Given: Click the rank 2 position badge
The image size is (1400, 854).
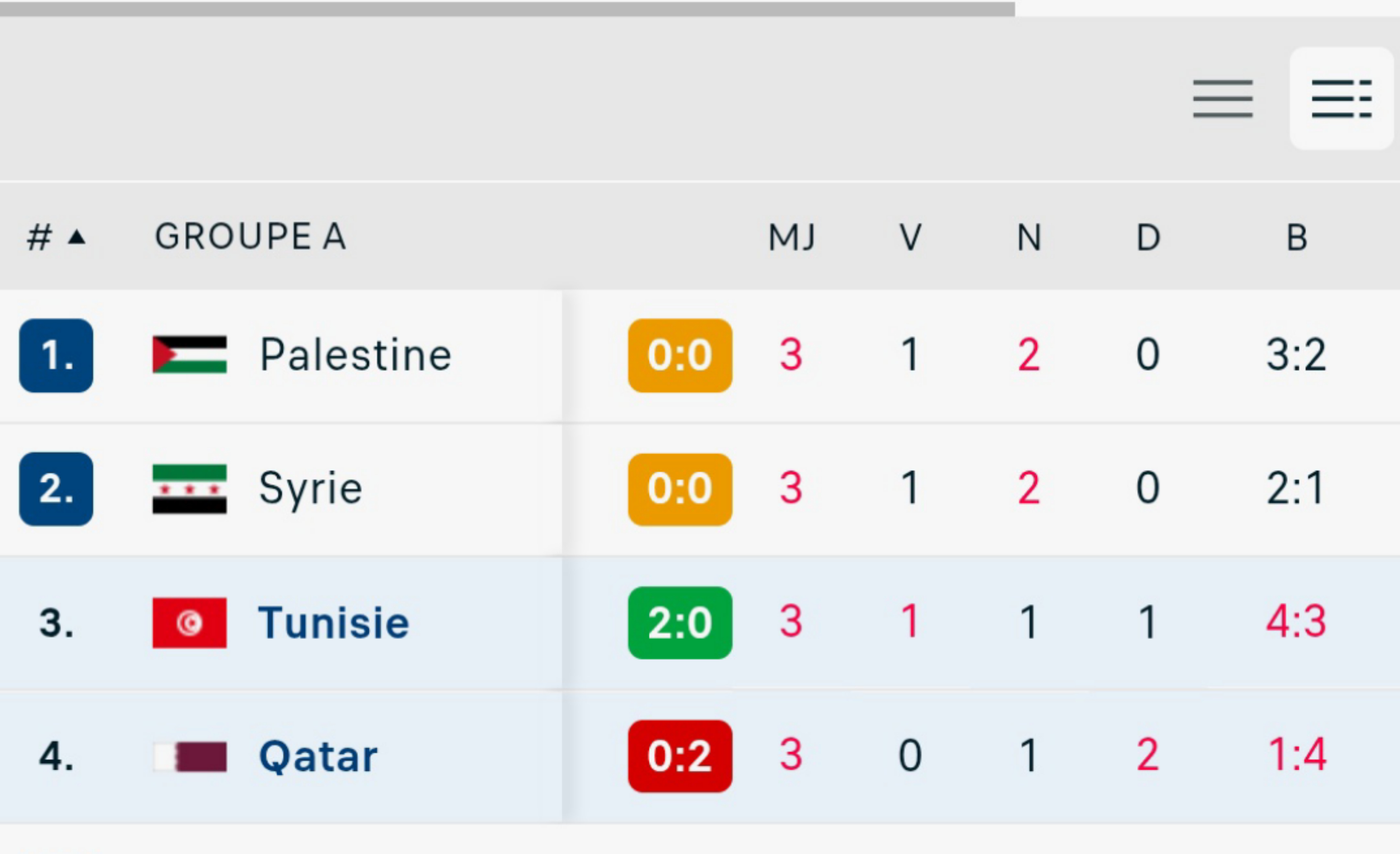Looking at the screenshot, I should tap(56, 489).
